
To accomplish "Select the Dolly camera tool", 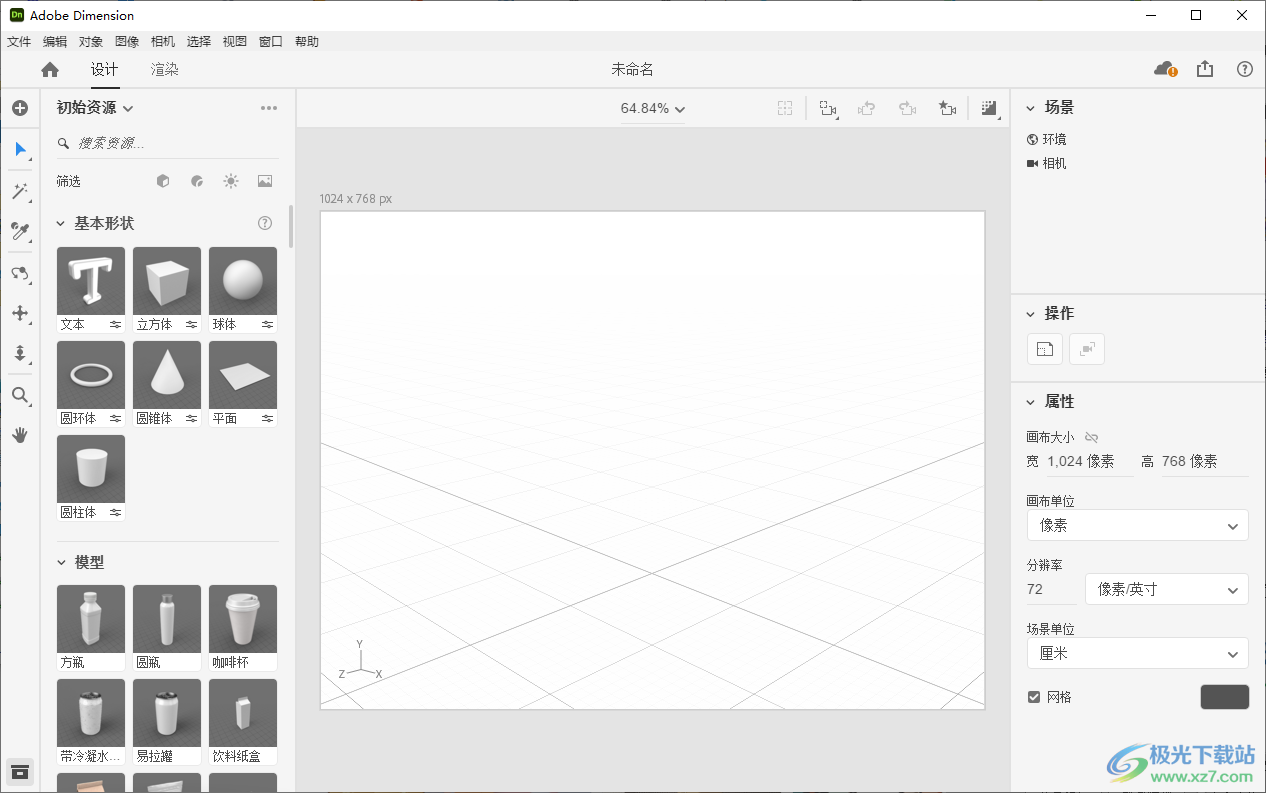I will [x=20, y=353].
